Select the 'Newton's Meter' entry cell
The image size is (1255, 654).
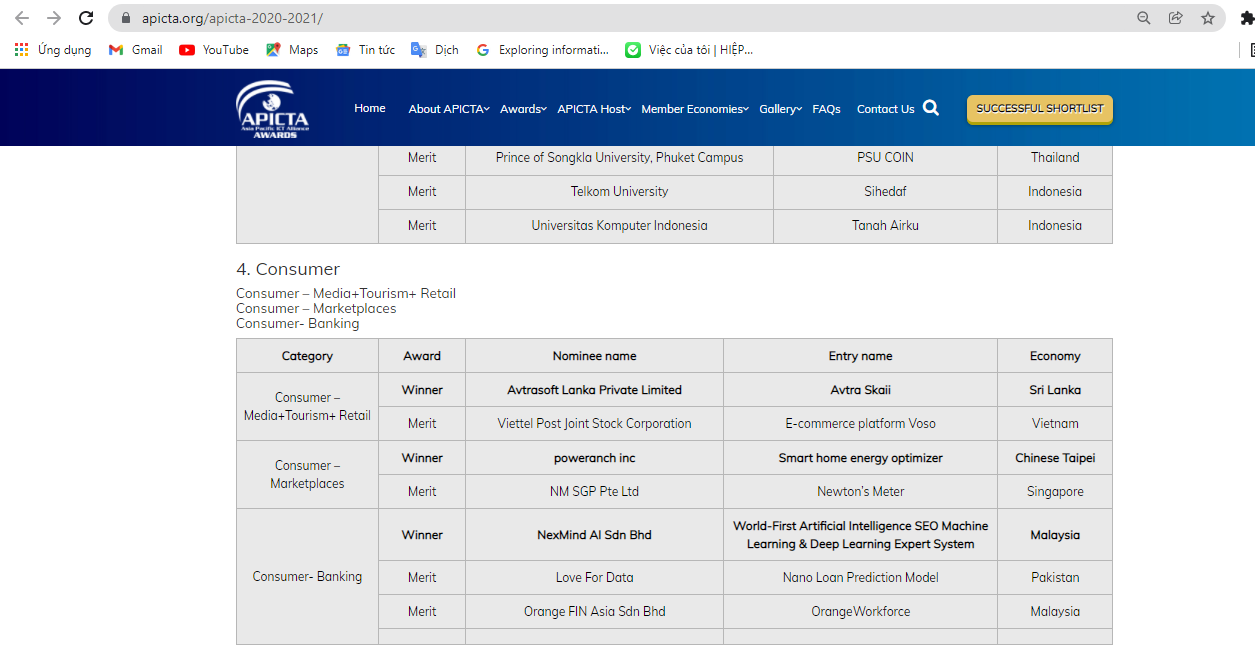click(x=861, y=492)
